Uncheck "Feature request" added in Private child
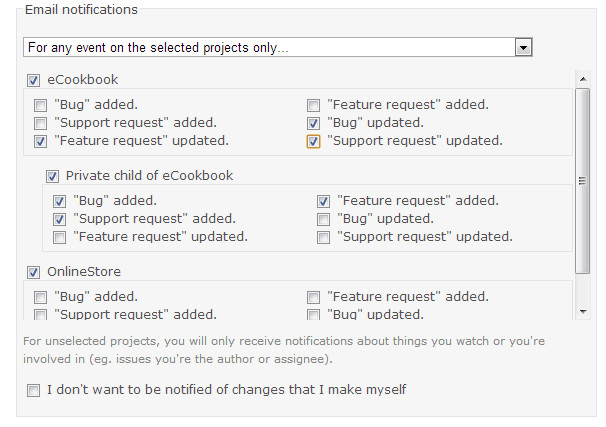The width and height of the screenshot is (606, 427). [323, 201]
